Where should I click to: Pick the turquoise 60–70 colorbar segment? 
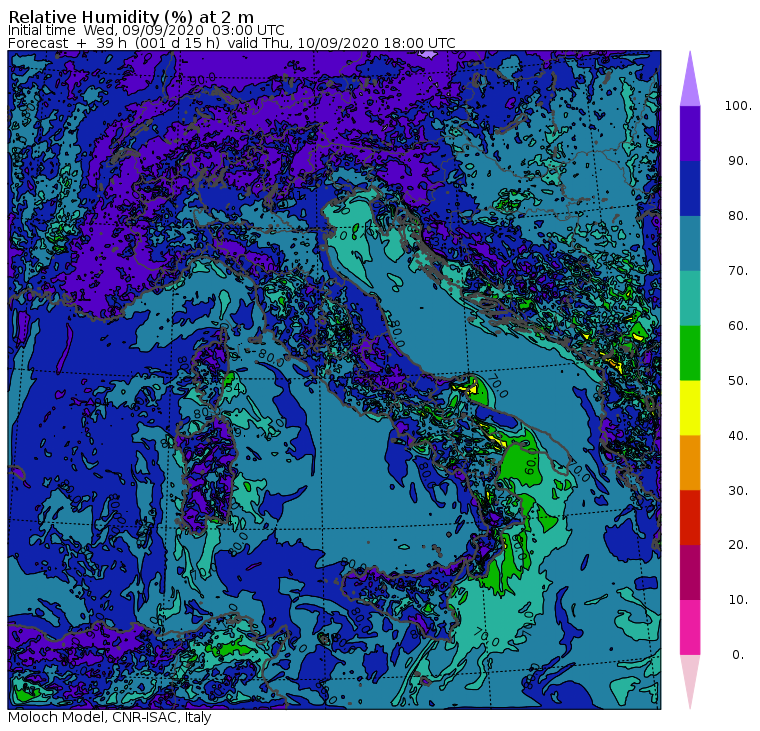[x=690, y=298]
